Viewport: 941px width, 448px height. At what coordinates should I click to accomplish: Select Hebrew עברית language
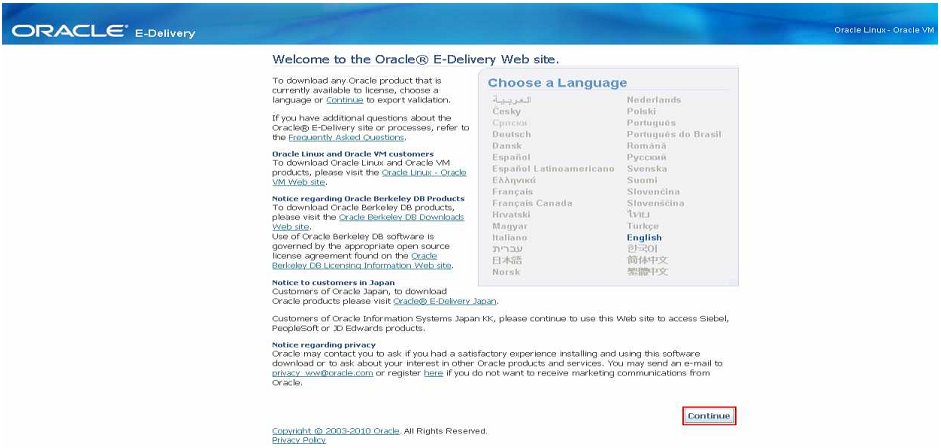[508, 249]
